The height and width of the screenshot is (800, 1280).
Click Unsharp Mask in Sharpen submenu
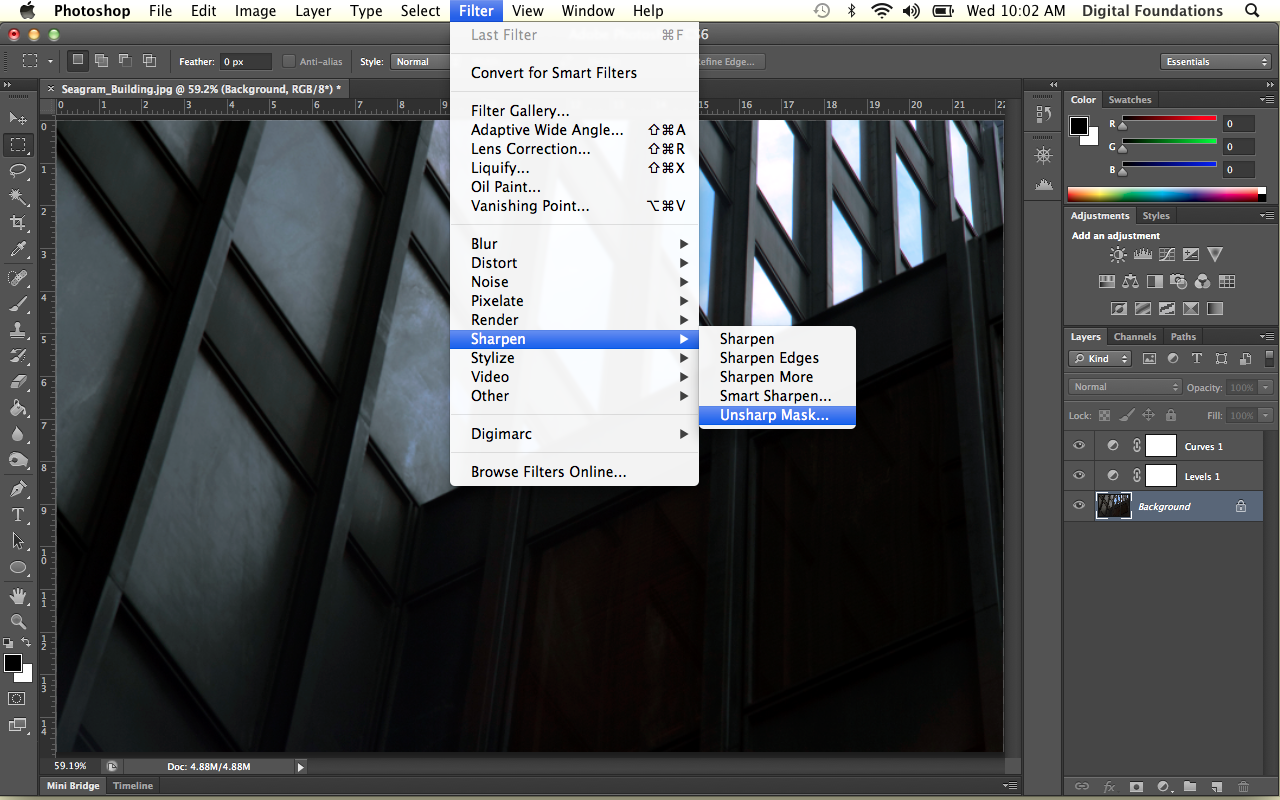click(x=774, y=415)
